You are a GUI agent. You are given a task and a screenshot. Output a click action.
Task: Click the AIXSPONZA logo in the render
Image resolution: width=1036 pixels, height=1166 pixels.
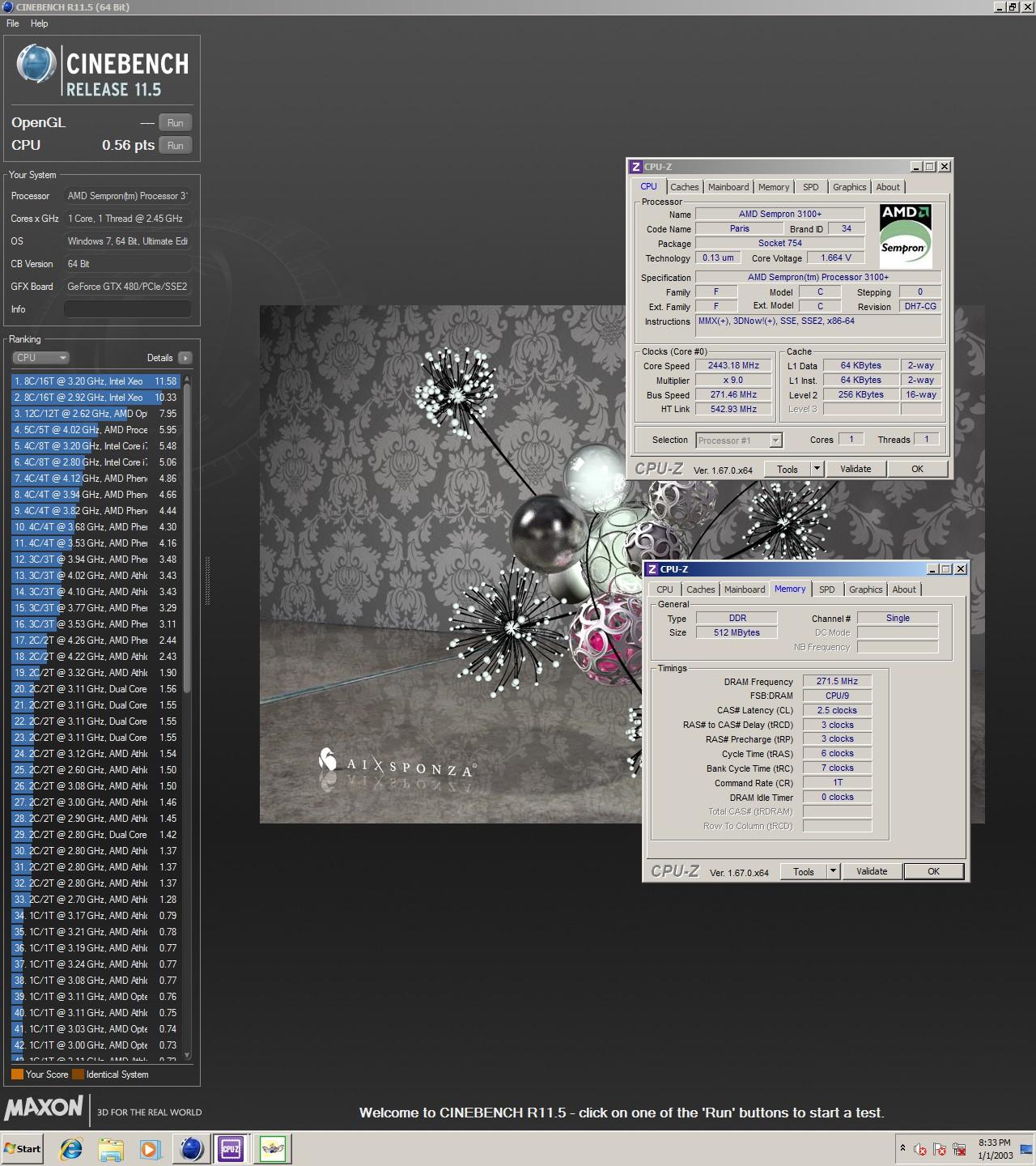(397, 763)
